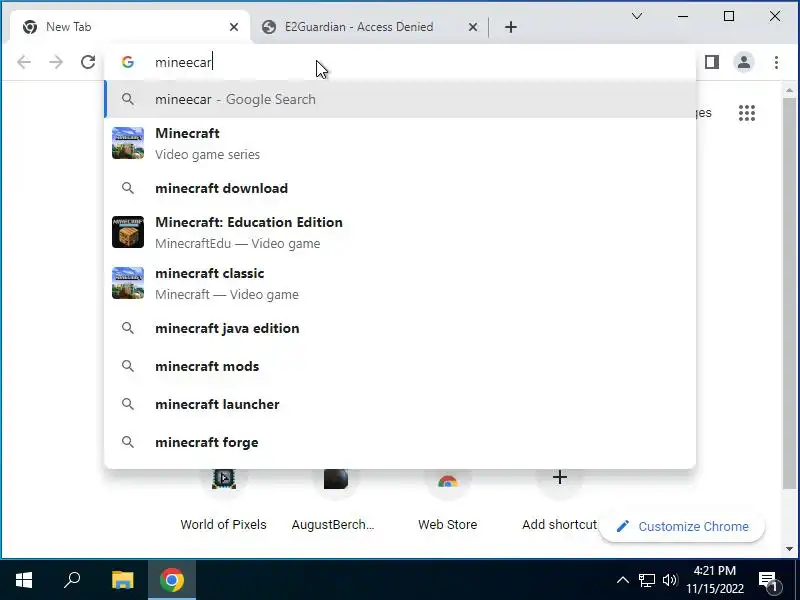Open the volume tray icon
This screenshot has width=800, height=600.
pyautogui.click(x=669, y=580)
